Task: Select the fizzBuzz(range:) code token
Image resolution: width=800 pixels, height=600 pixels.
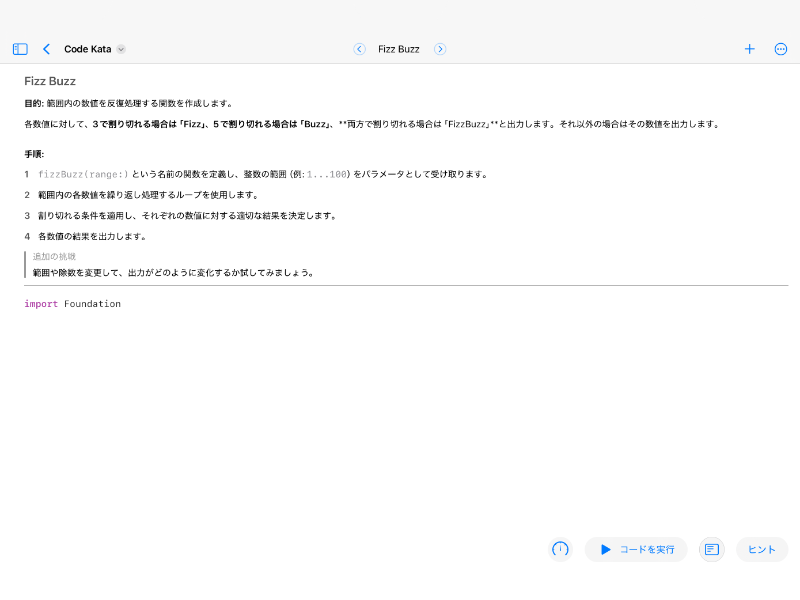Action: [85, 172]
